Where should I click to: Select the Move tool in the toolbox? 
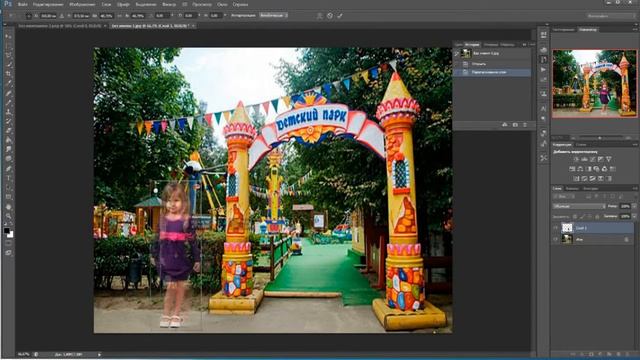point(9,36)
